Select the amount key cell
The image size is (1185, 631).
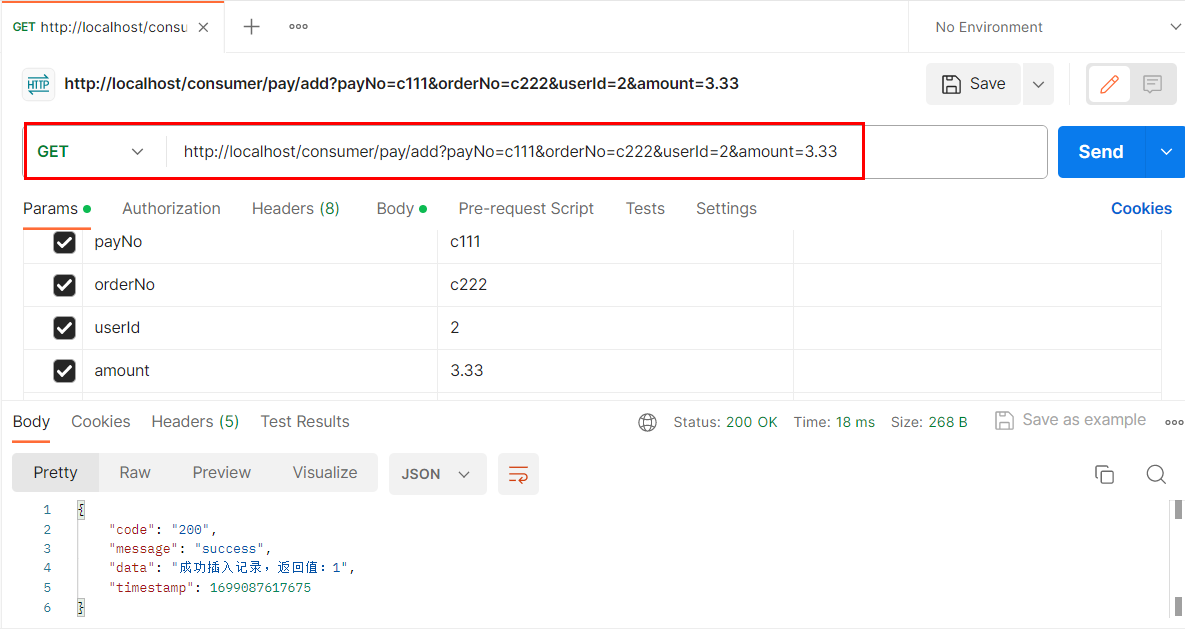click(x=260, y=371)
